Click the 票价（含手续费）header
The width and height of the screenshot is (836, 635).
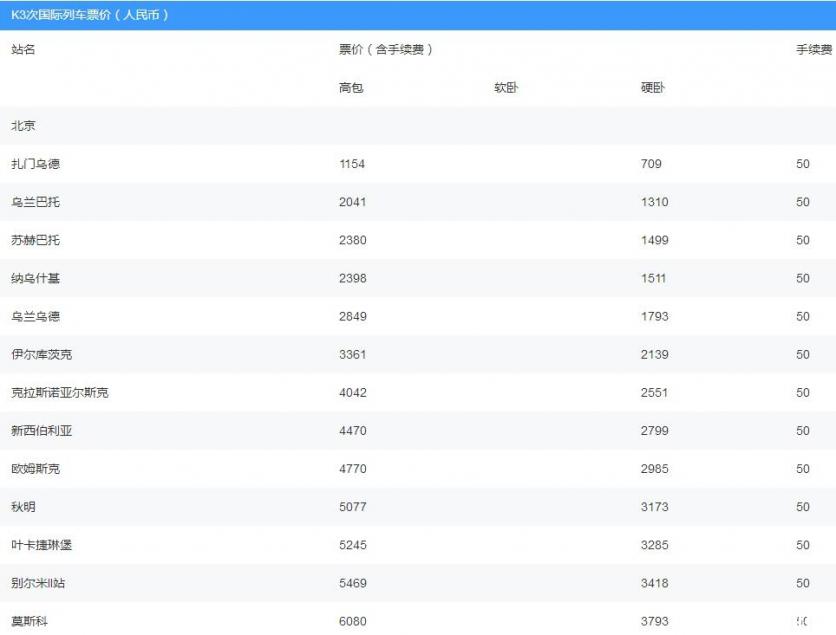click(386, 50)
